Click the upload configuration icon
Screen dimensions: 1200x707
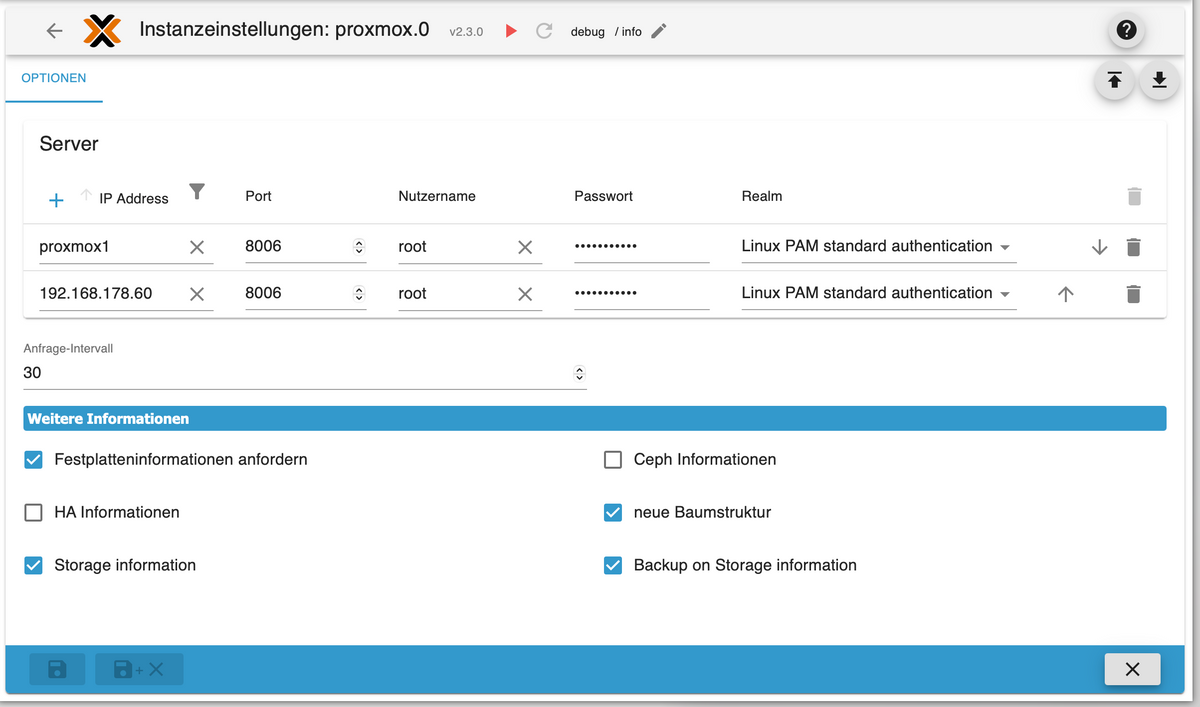coord(1114,81)
